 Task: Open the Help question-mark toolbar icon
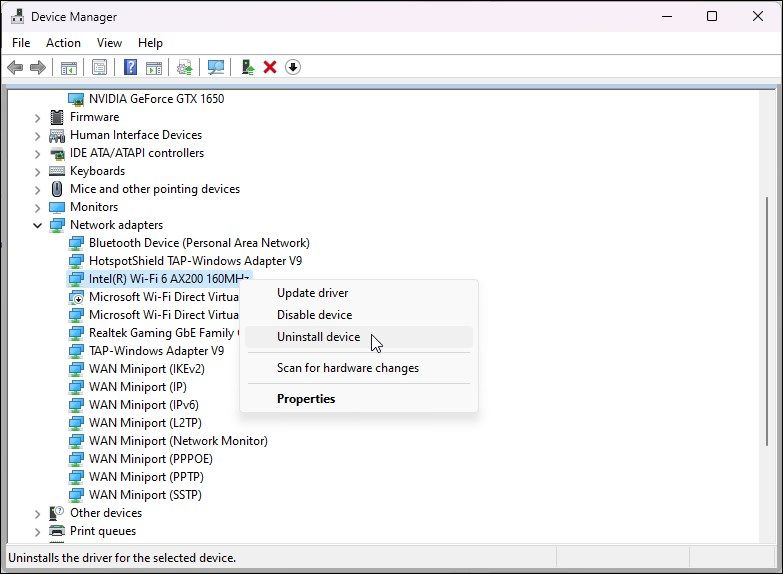coord(130,67)
